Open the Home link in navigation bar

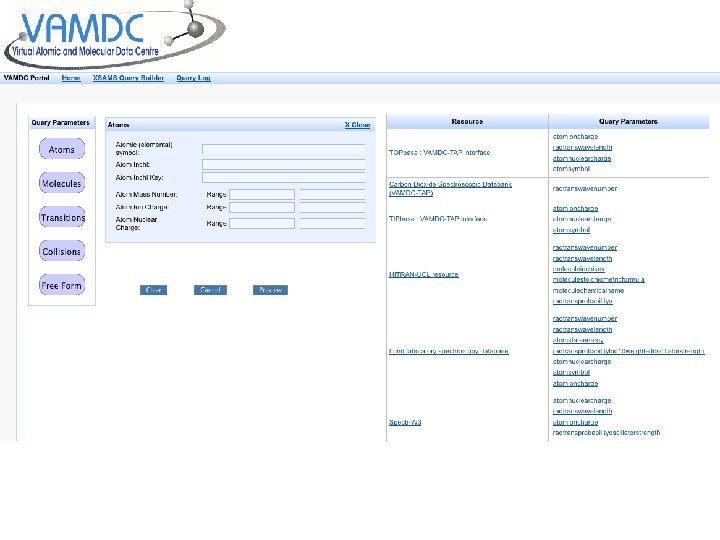coord(71,78)
